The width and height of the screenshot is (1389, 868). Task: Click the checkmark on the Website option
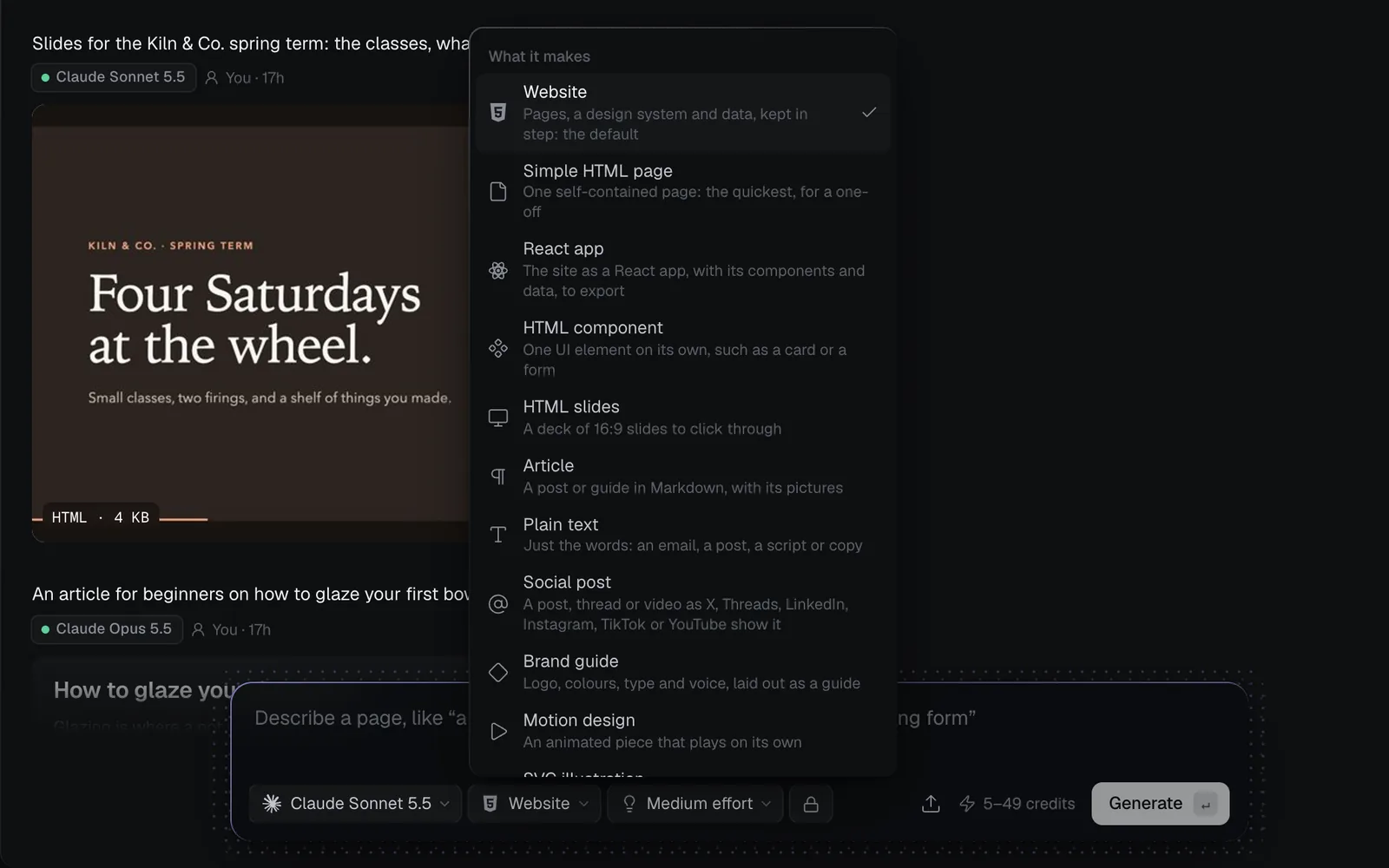869,113
